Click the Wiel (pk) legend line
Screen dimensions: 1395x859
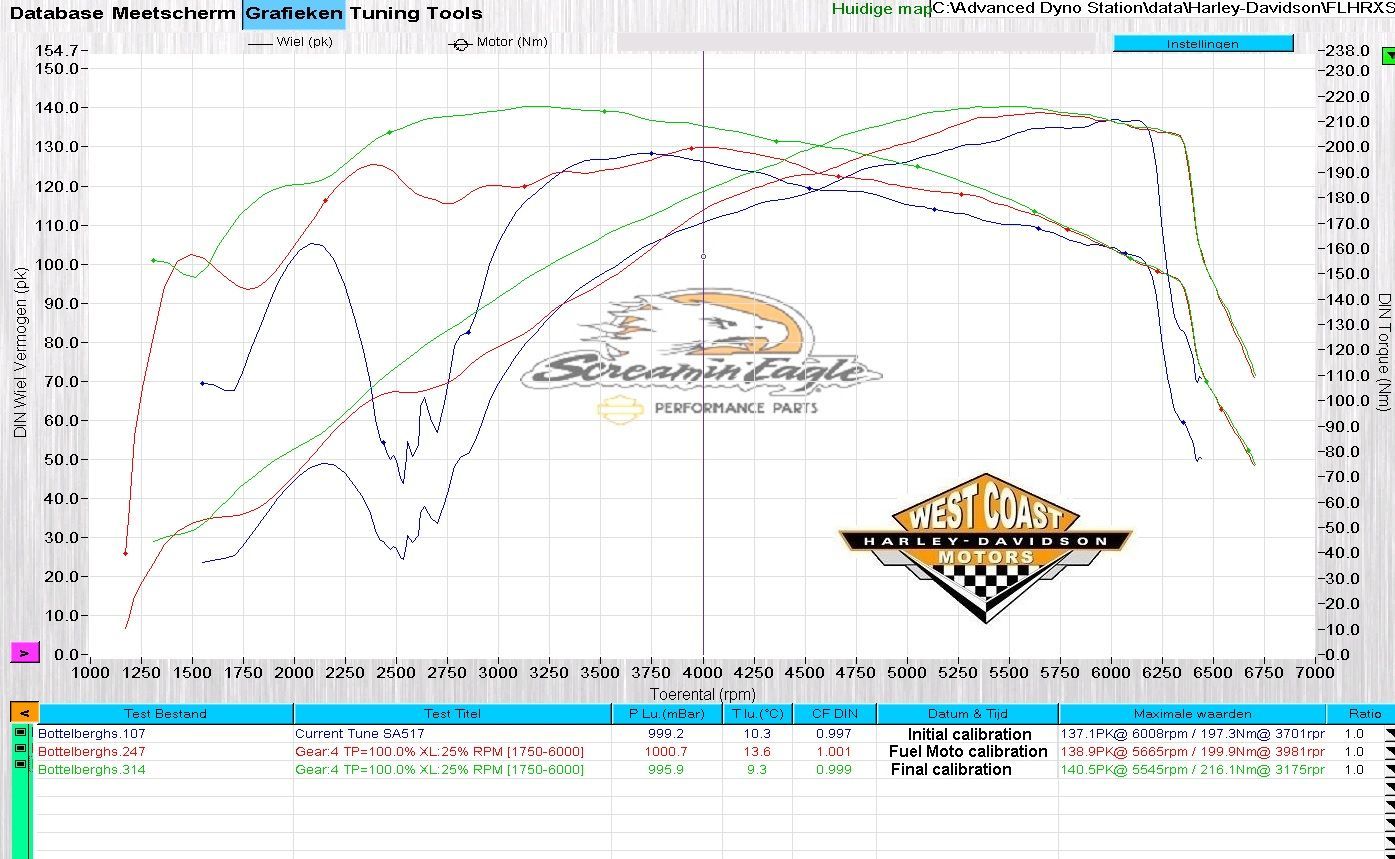pyautogui.click(x=260, y=44)
